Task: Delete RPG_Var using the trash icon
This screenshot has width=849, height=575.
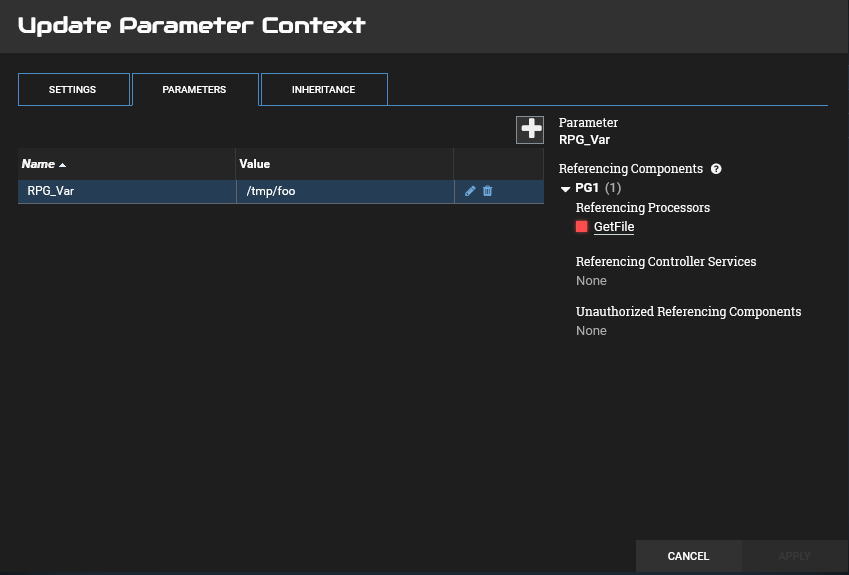Action: point(488,191)
